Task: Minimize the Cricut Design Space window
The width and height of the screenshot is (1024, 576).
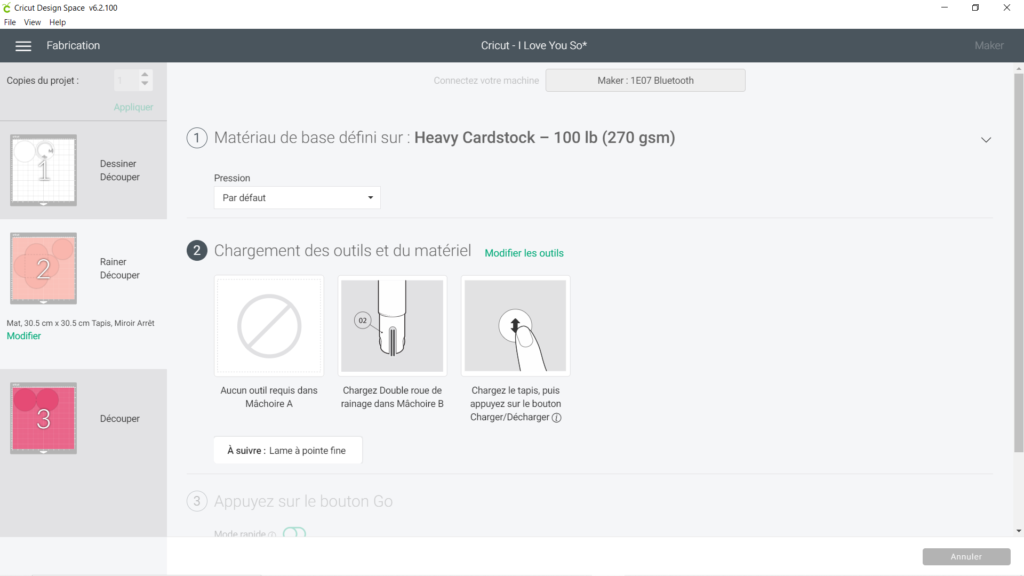Action: tap(944, 8)
